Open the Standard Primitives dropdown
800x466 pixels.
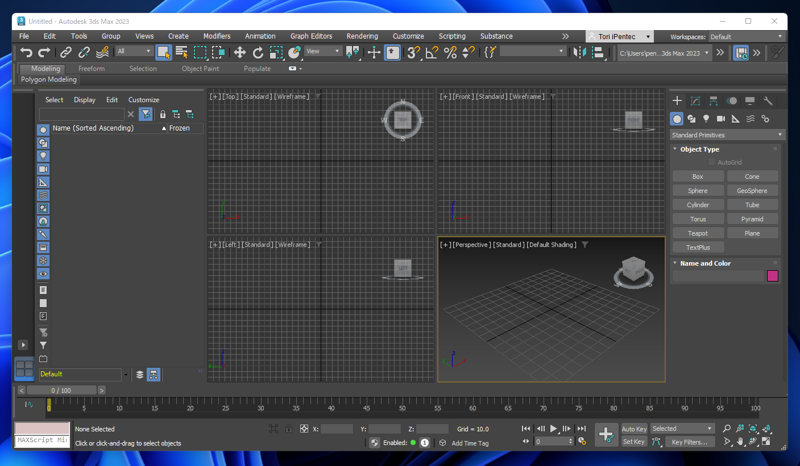[x=727, y=135]
